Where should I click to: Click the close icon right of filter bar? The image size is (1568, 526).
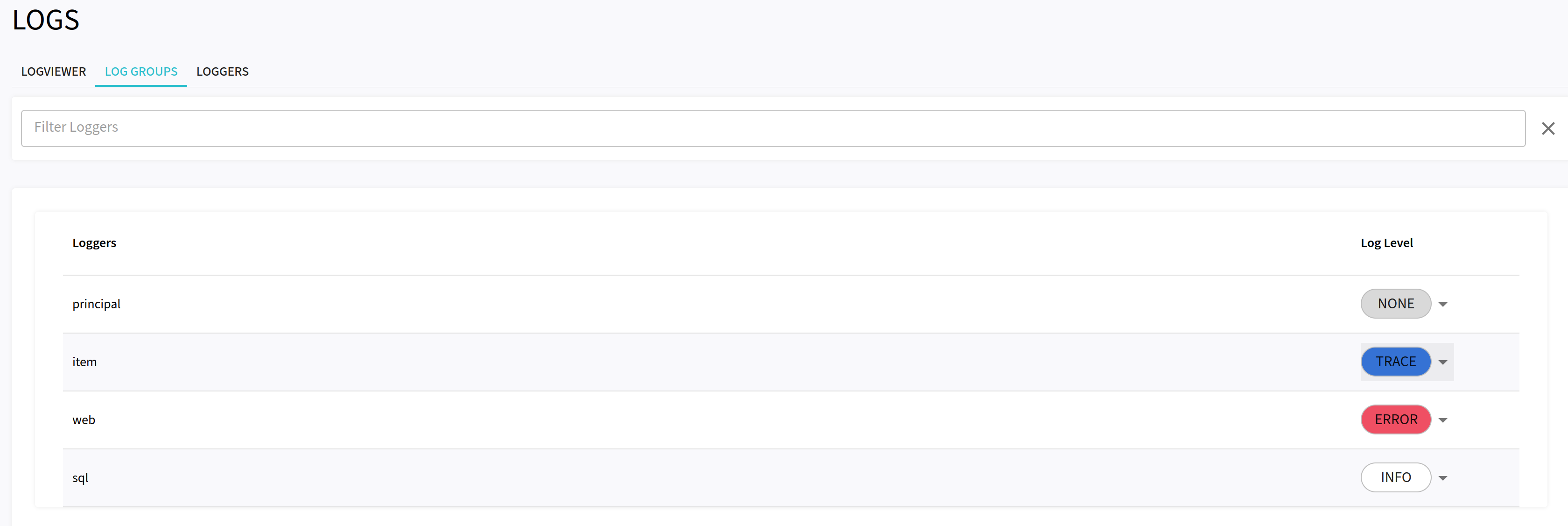pyautogui.click(x=1548, y=128)
